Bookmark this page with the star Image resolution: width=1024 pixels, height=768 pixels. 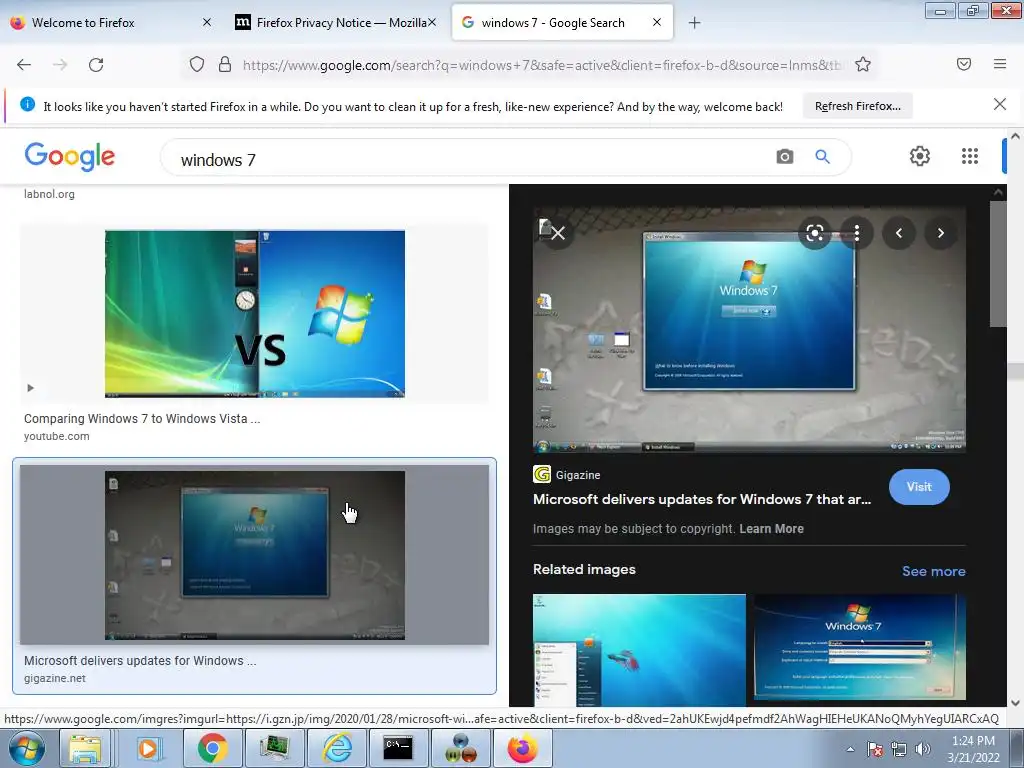(x=863, y=65)
